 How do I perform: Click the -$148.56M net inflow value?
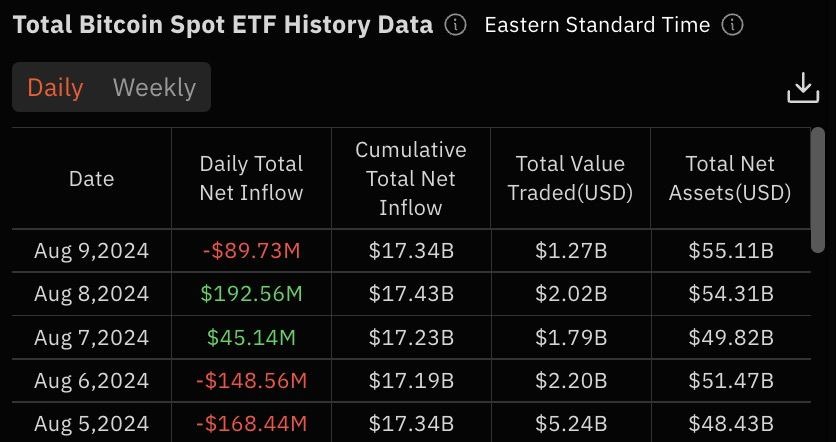[x=251, y=381]
